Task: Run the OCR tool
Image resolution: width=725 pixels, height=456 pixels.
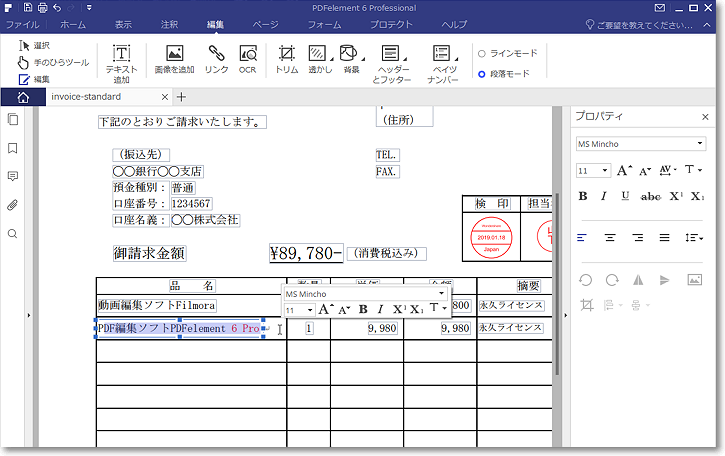Action: coord(248,60)
